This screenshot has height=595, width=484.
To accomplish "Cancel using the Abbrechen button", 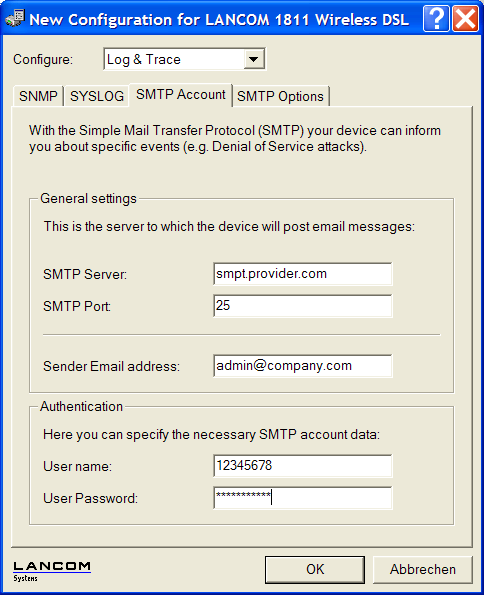I will 423,570.
